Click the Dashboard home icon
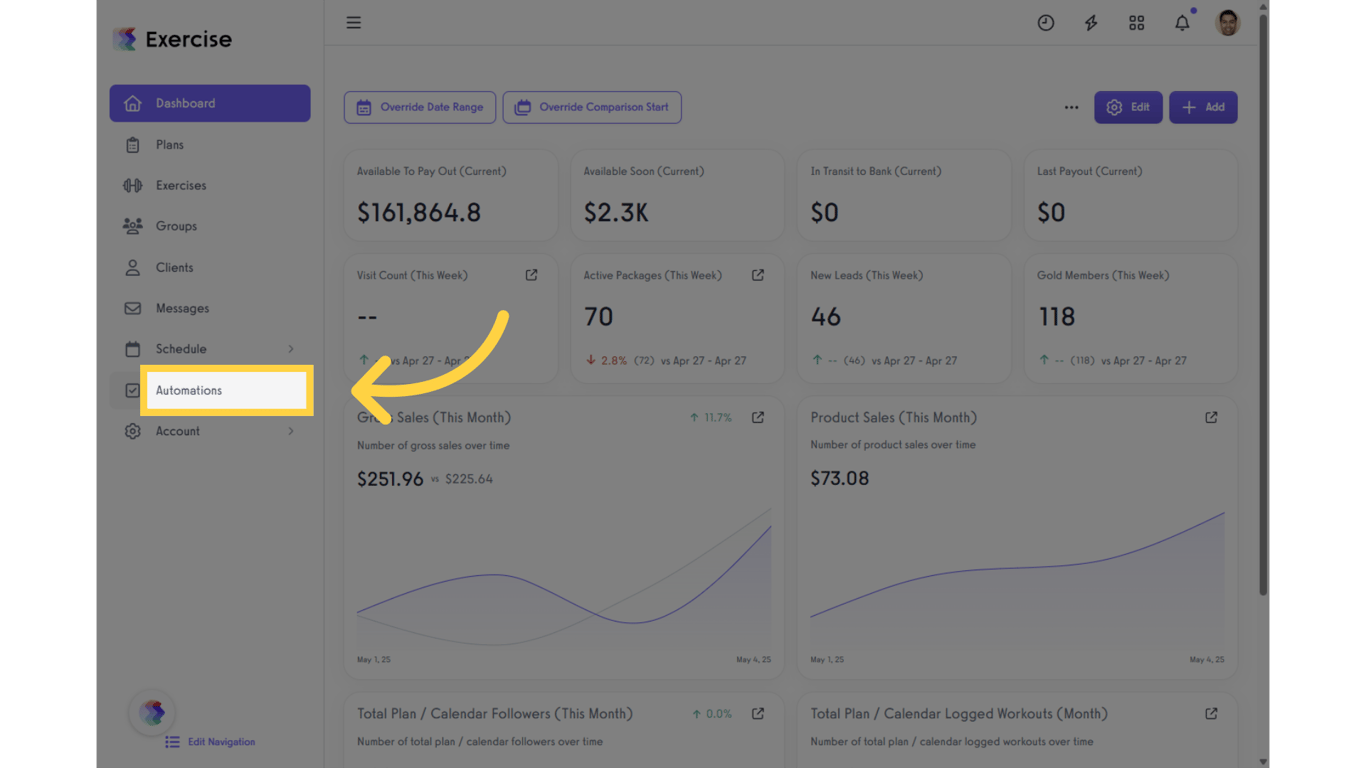The width and height of the screenshot is (1366, 768). 132,103
